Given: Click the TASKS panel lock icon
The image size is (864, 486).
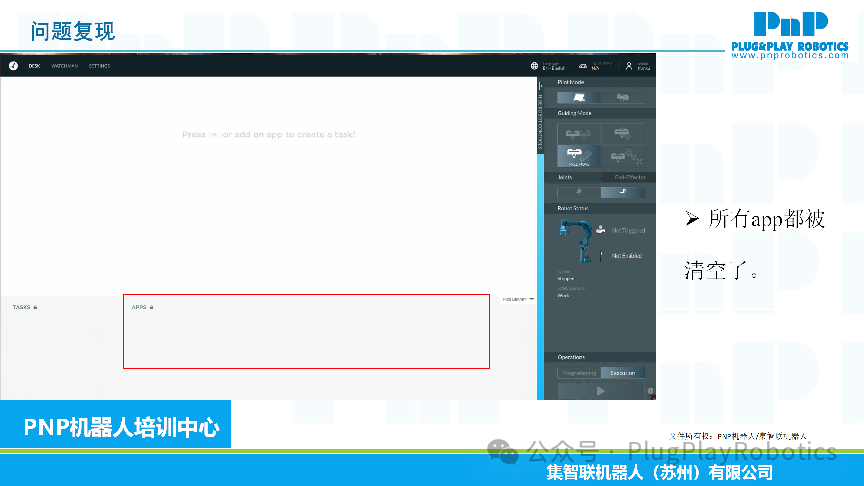Looking at the screenshot, I should (x=35, y=307).
